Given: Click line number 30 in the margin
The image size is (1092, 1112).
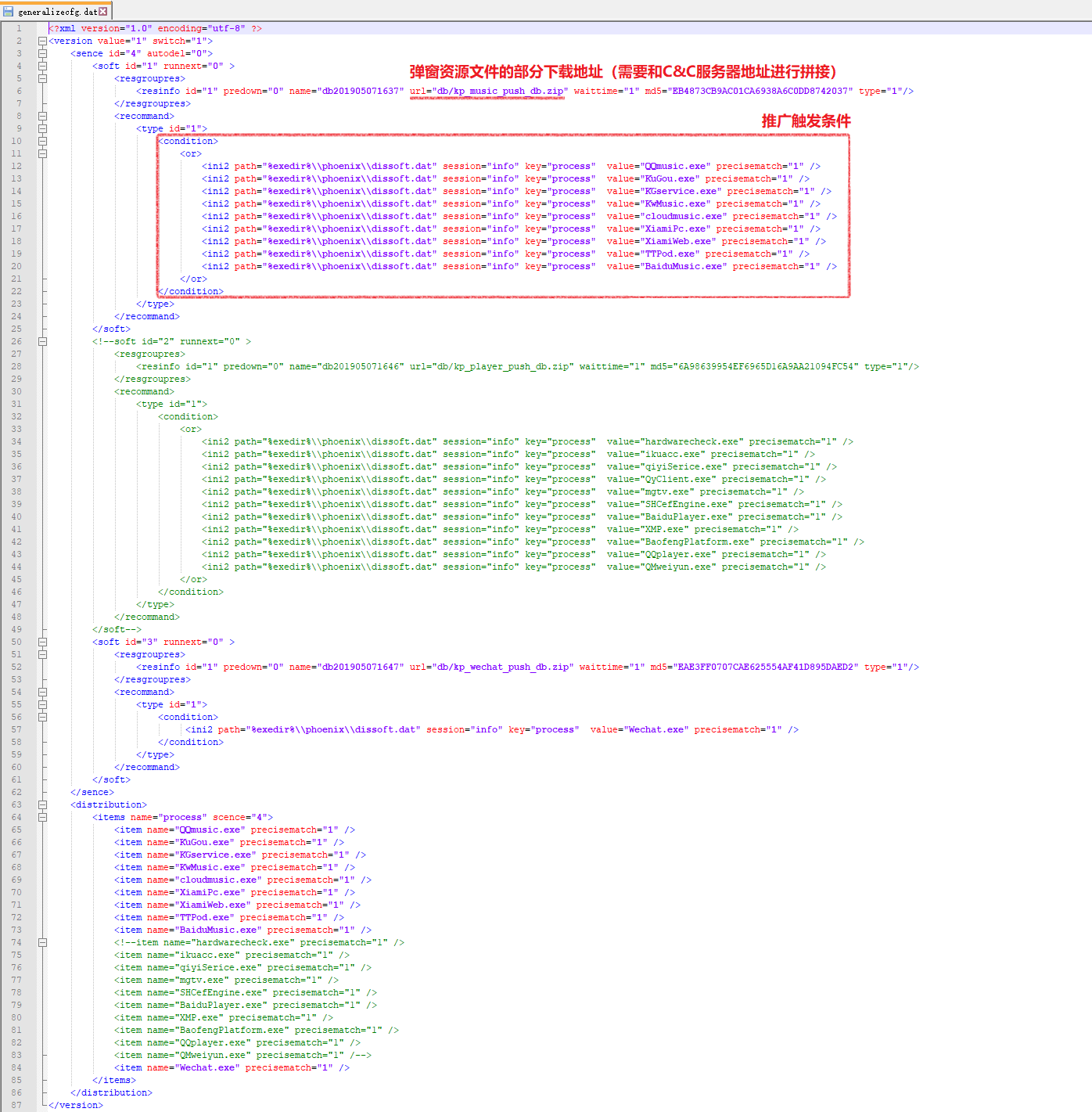Looking at the screenshot, I should coord(16,390).
